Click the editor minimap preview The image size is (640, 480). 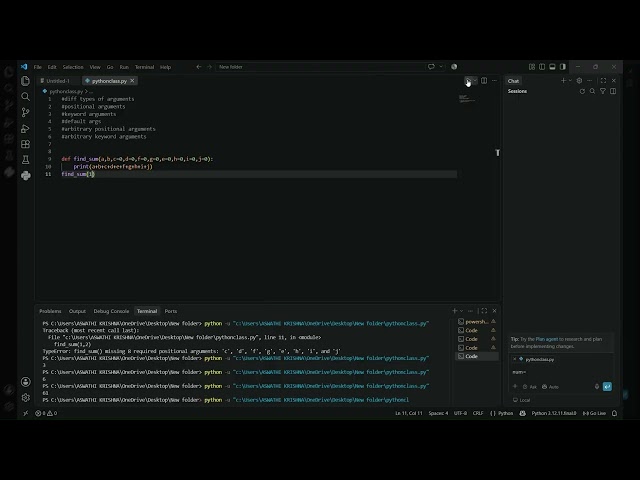pyautogui.click(x=467, y=98)
